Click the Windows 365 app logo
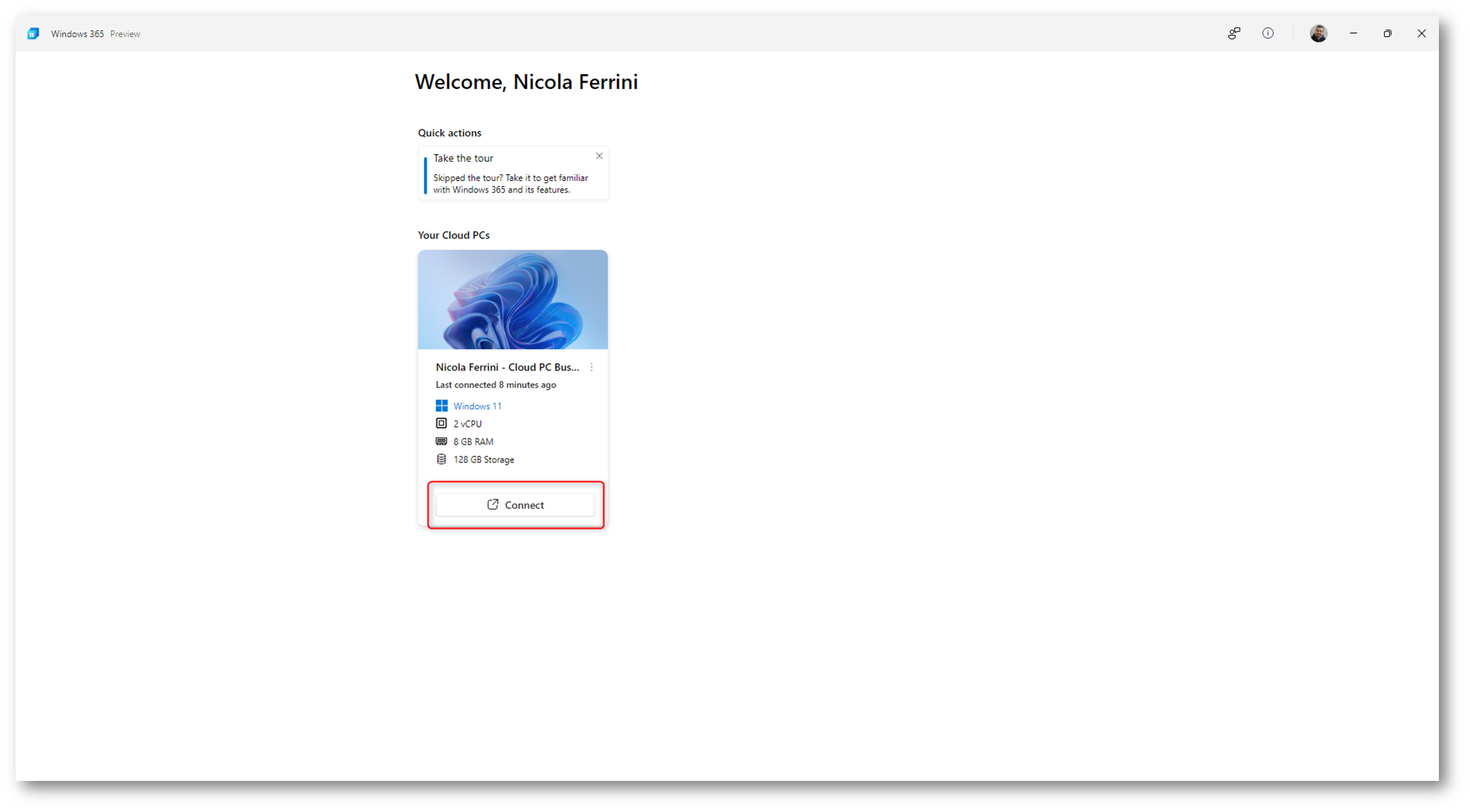The width and height of the screenshot is (1470, 812). (x=33, y=33)
